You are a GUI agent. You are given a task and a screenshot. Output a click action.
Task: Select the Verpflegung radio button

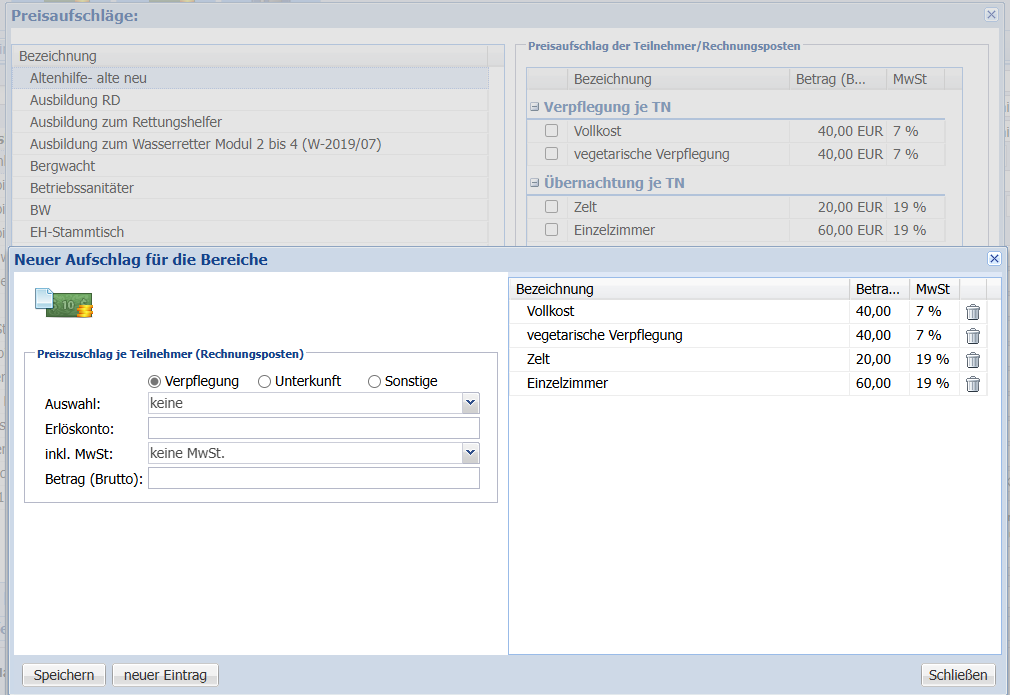155,381
